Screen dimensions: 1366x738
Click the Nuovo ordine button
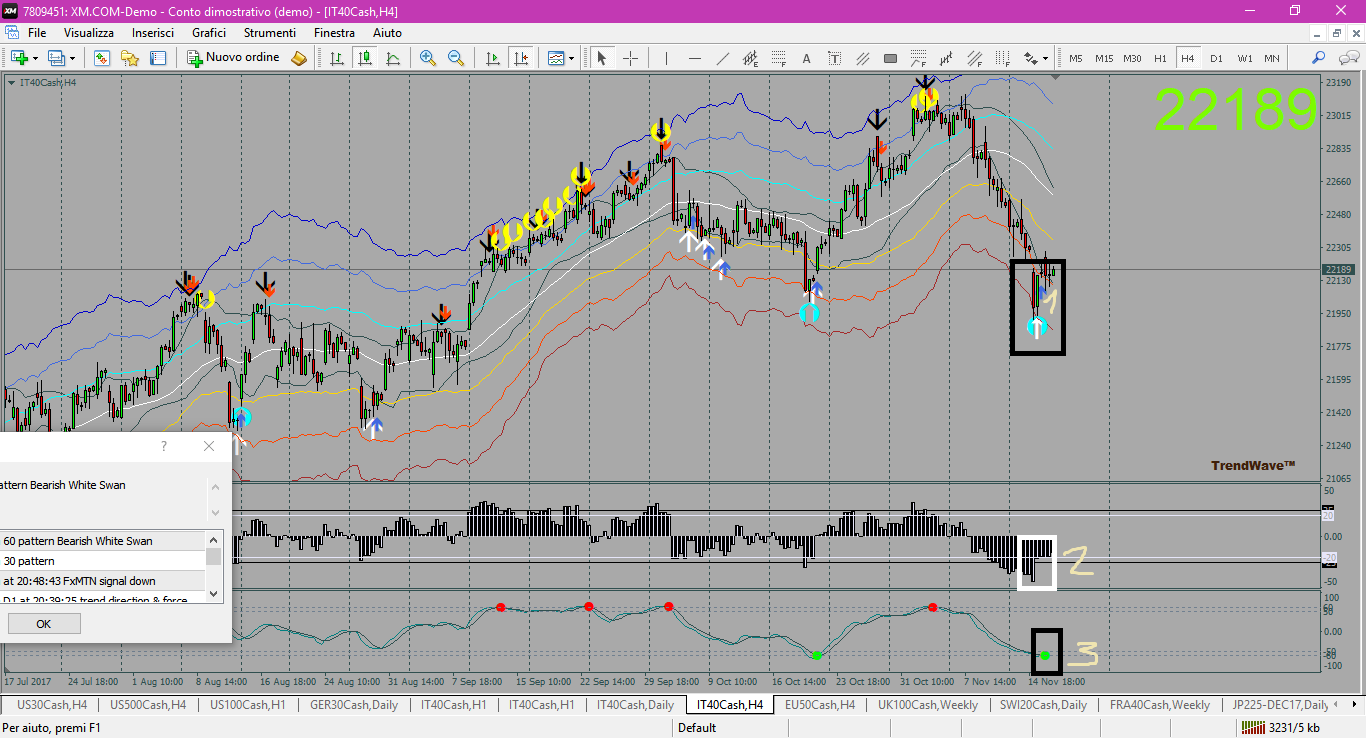234,58
